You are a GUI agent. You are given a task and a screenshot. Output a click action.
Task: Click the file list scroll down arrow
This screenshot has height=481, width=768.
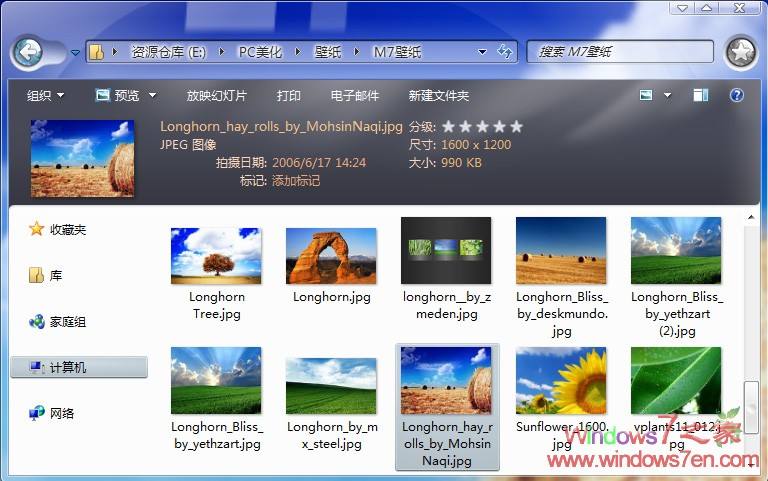point(751,465)
